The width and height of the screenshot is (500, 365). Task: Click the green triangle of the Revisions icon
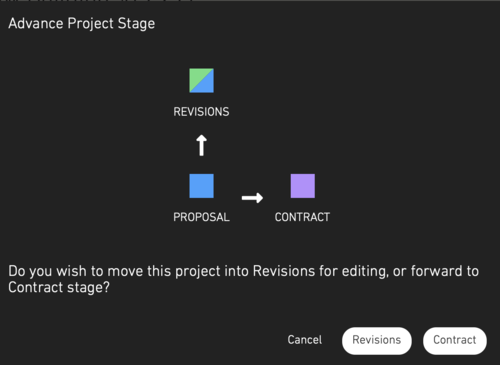coord(197,76)
